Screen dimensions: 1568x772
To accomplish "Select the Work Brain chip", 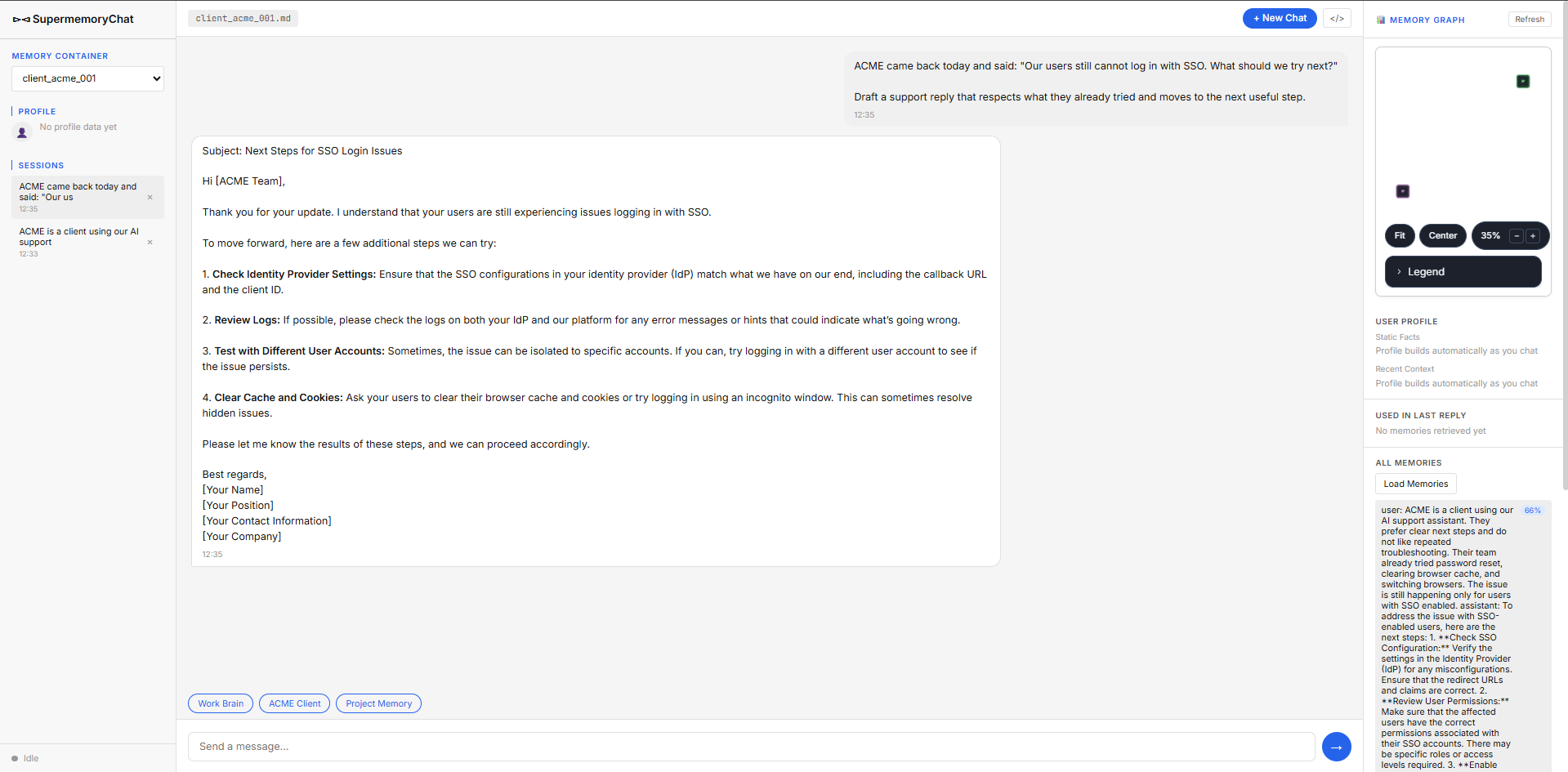I will [221, 703].
